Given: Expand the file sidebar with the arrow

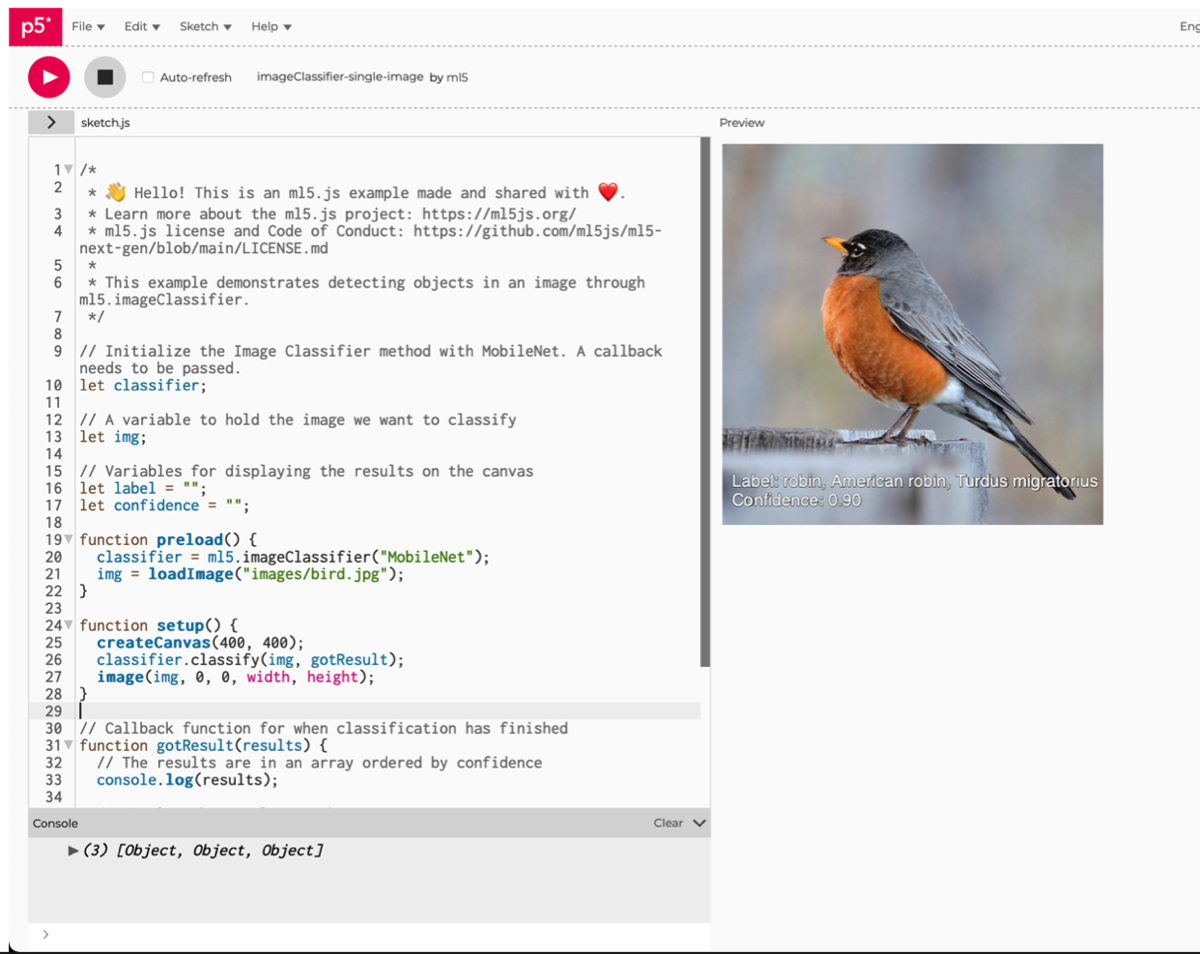Looking at the screenshot, I should (x=51, y=122).
